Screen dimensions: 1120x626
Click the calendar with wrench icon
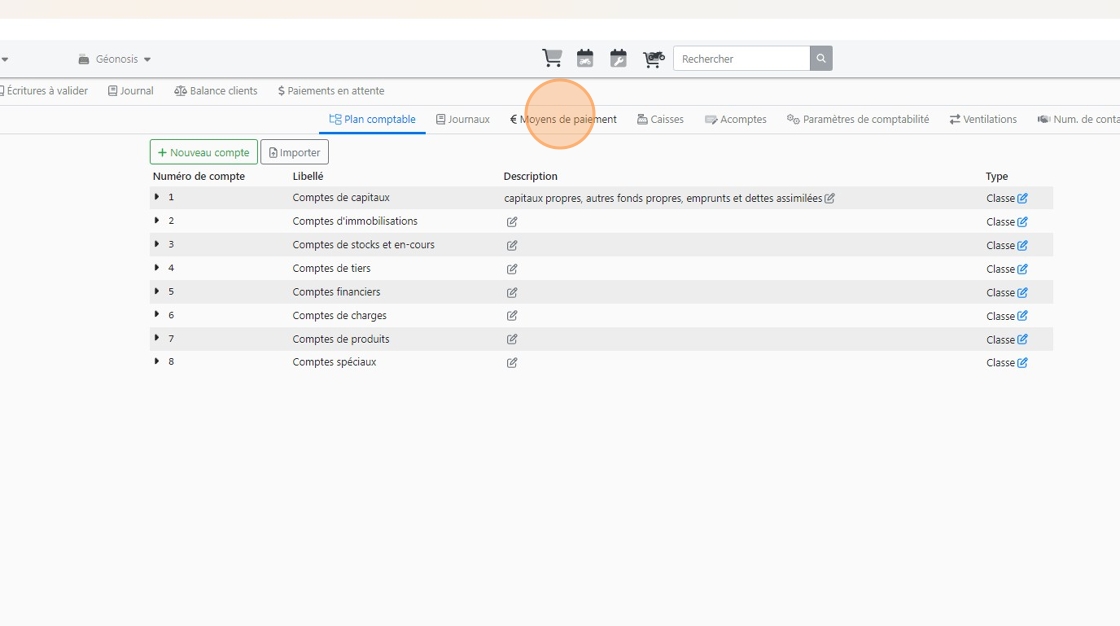pos(619,58)
